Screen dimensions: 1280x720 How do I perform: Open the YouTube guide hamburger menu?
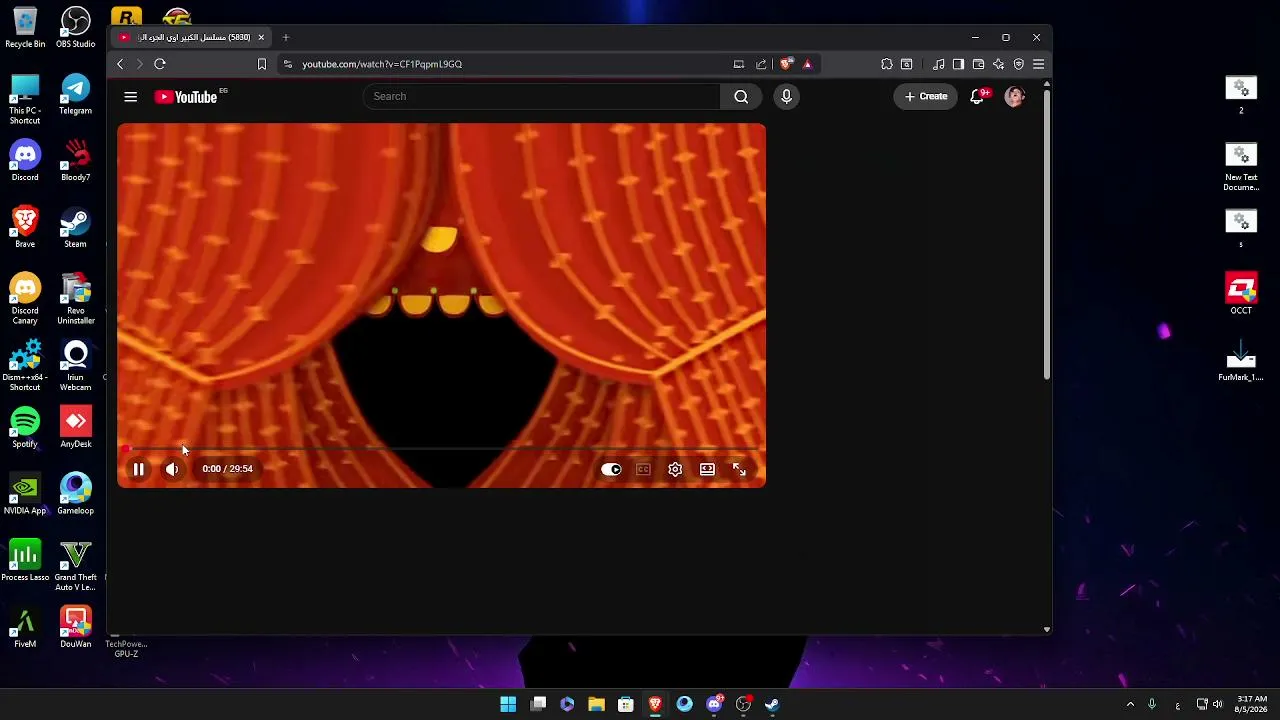[130, 96]
